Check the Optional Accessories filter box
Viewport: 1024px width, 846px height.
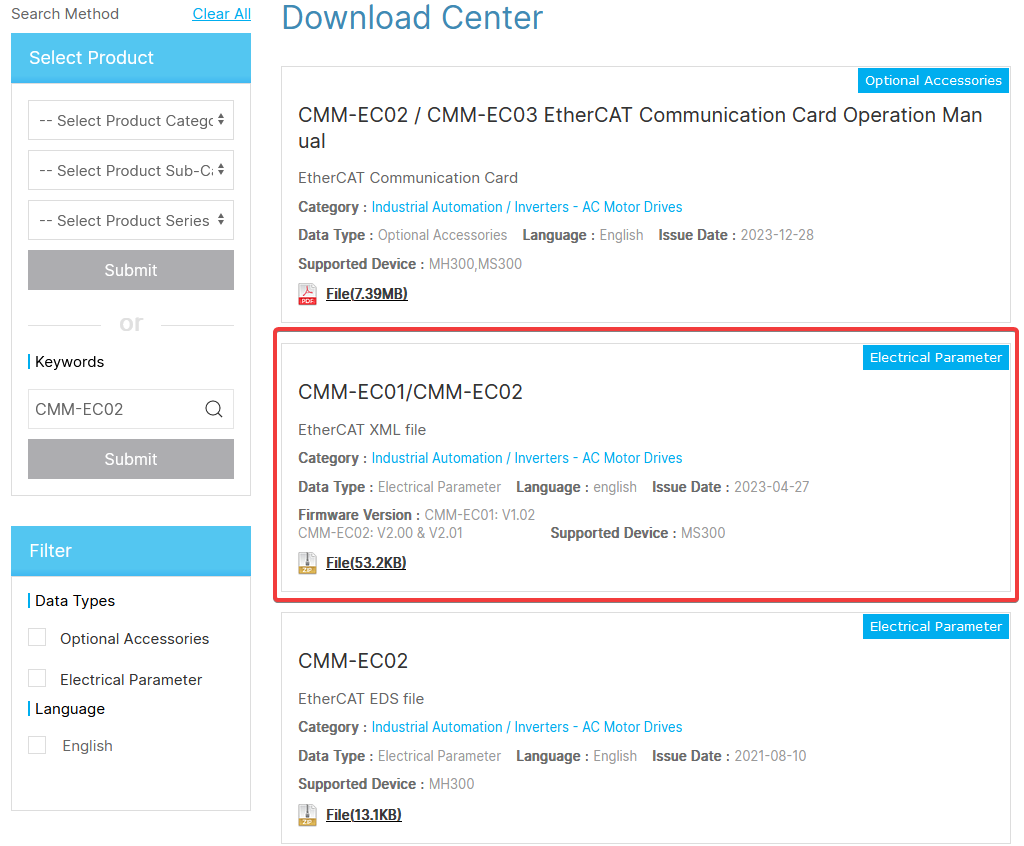click(x=37, y=638)
